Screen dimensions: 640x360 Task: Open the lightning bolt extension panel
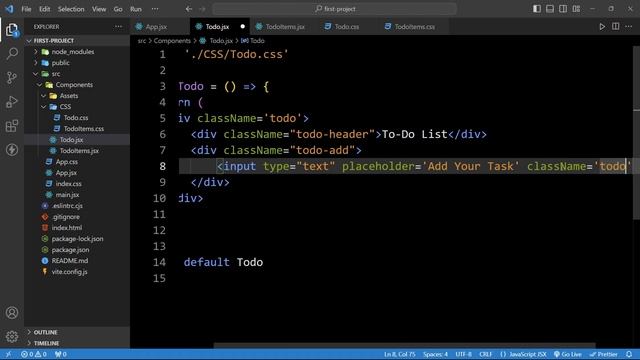12,149
